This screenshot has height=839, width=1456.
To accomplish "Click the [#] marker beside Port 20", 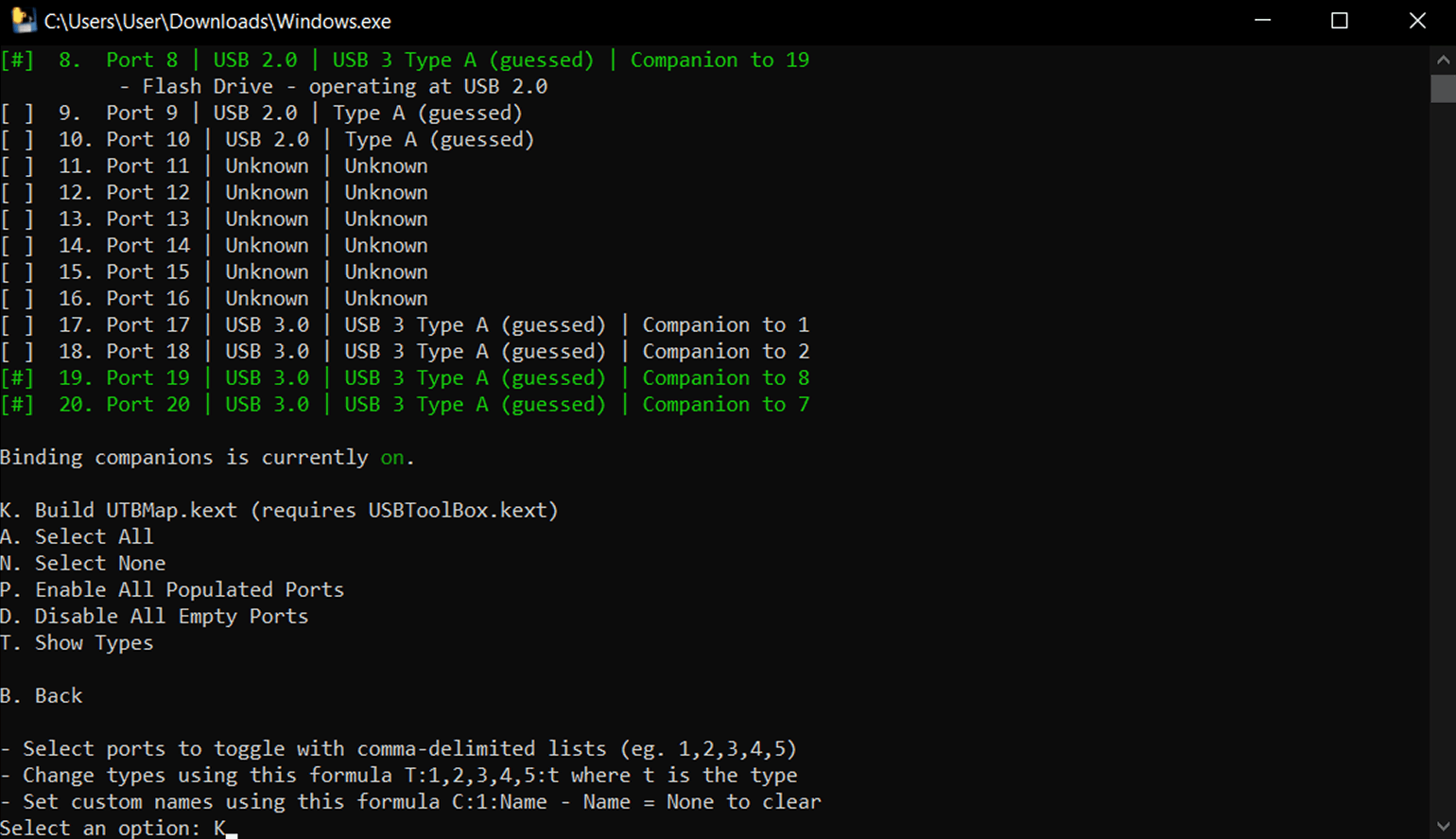I will 17,405.
